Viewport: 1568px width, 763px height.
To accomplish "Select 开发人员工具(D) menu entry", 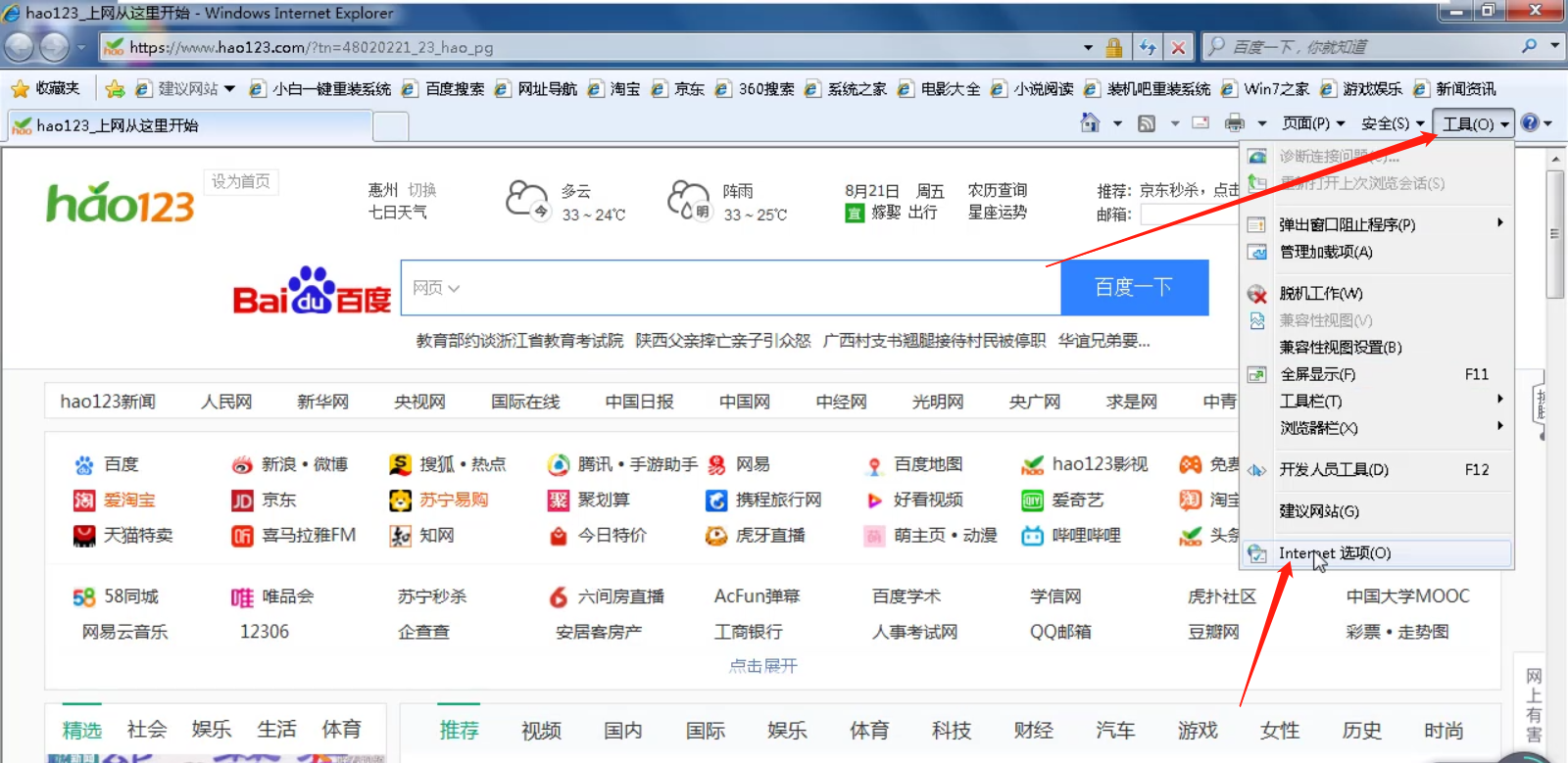I will [1334, 470].
